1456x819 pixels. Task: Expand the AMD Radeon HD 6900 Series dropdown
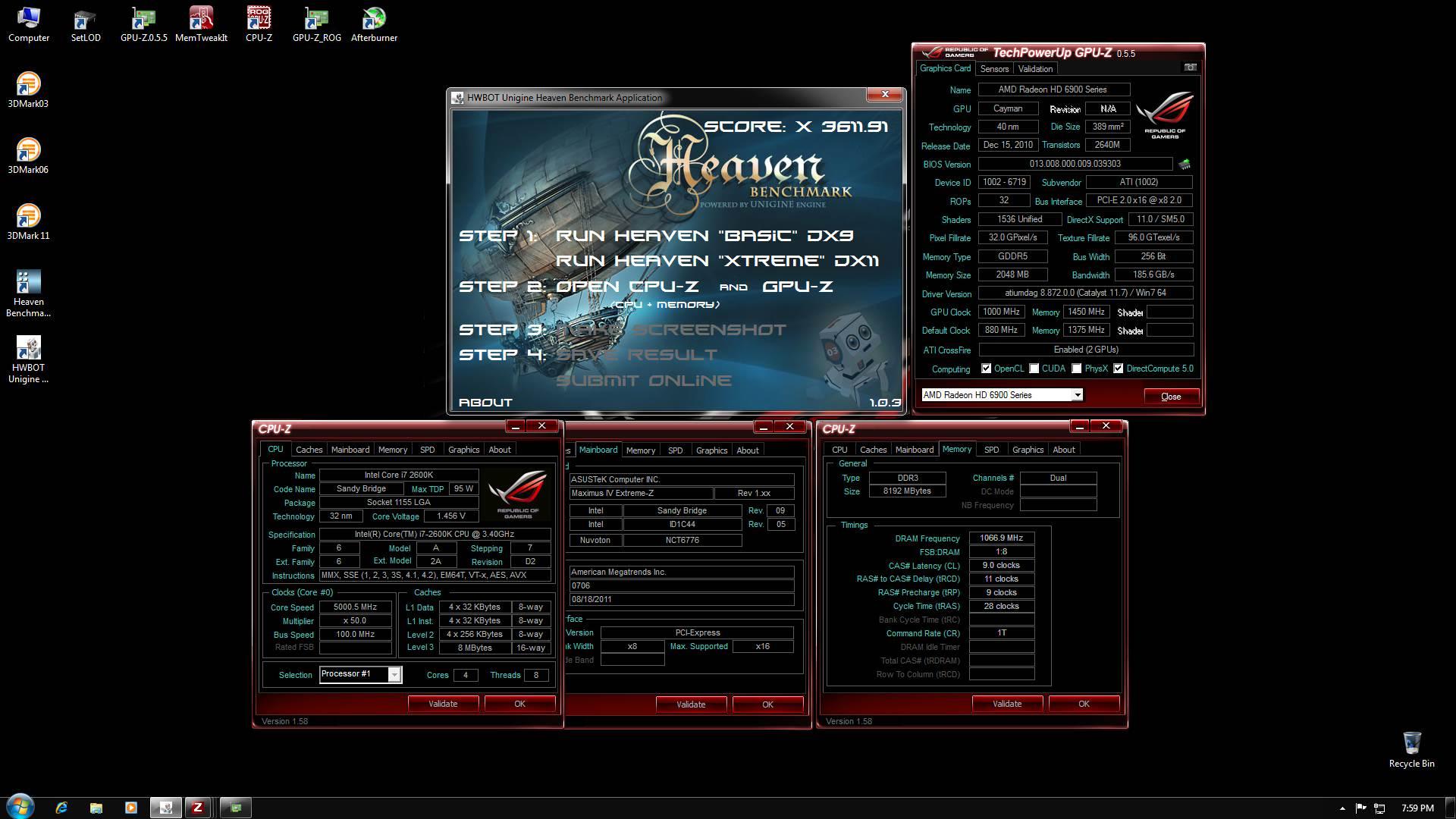1077,395
